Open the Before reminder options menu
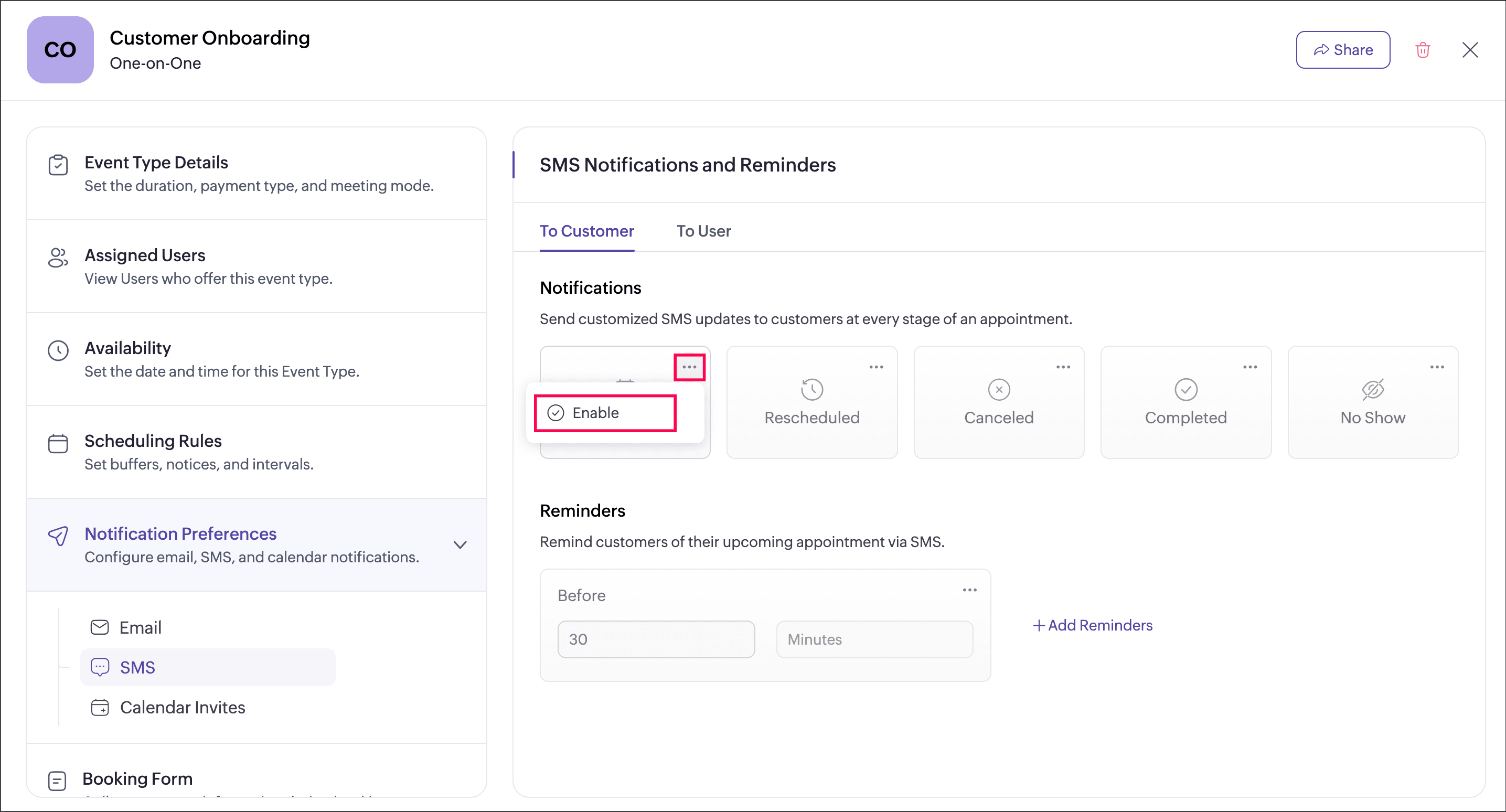This screenshot has height=812, width=1506. click(x=969, y=590)
